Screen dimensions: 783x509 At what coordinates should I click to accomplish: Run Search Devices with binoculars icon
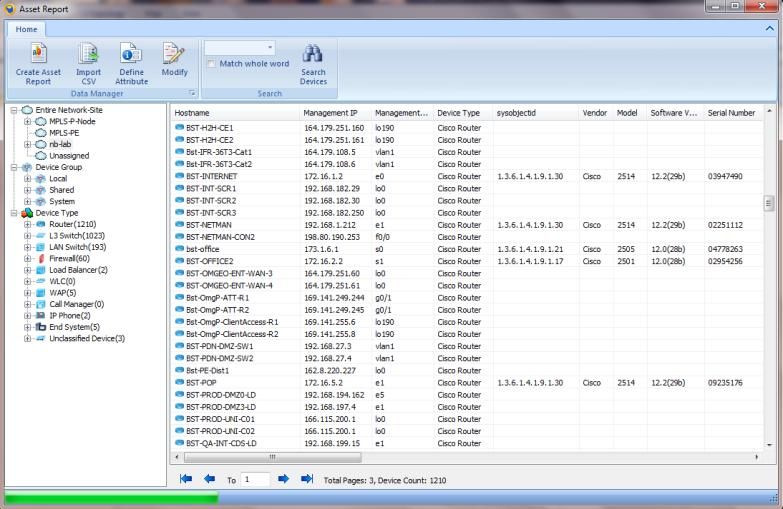point(313,64)
